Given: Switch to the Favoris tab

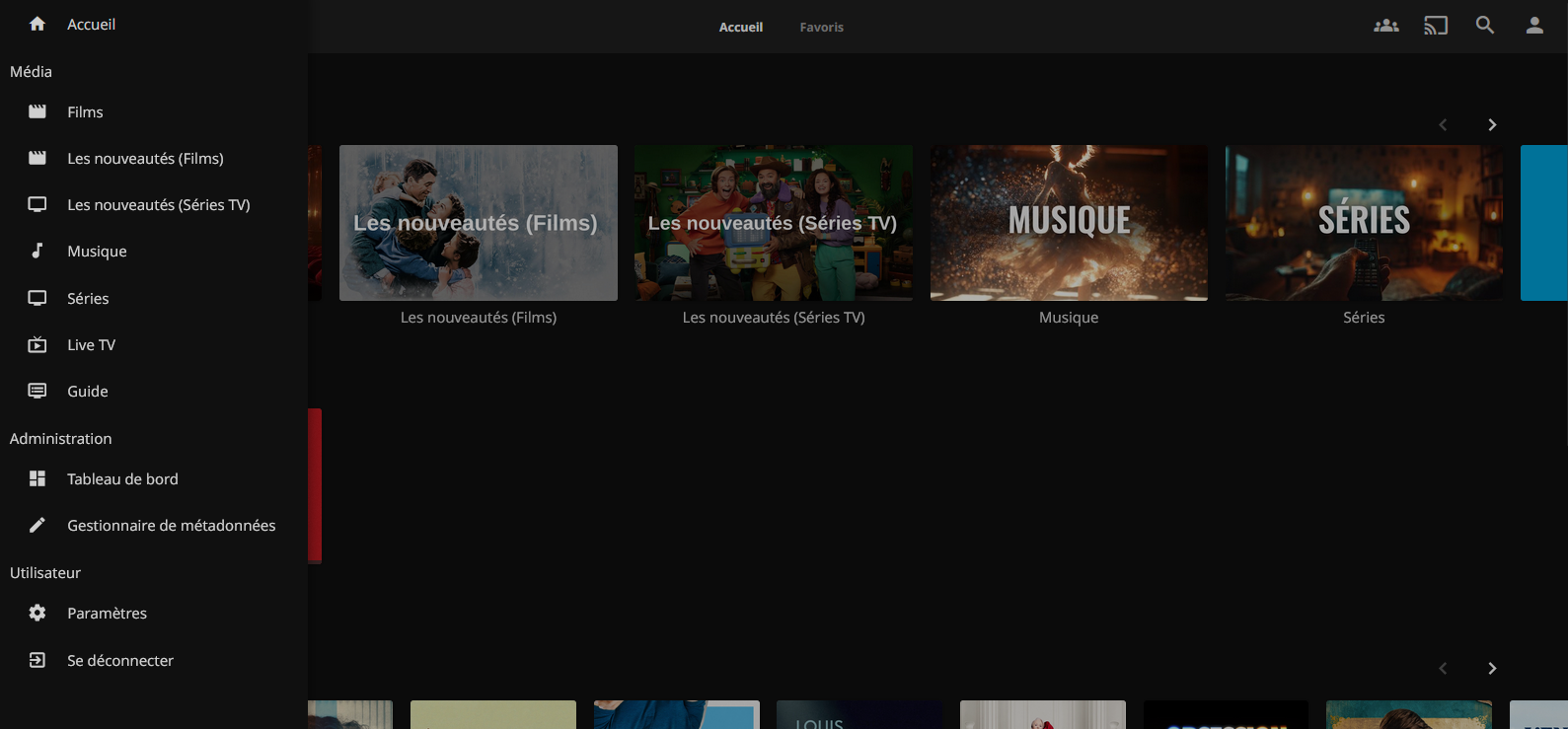Looking at the screenshot, I should pos(822,27).
